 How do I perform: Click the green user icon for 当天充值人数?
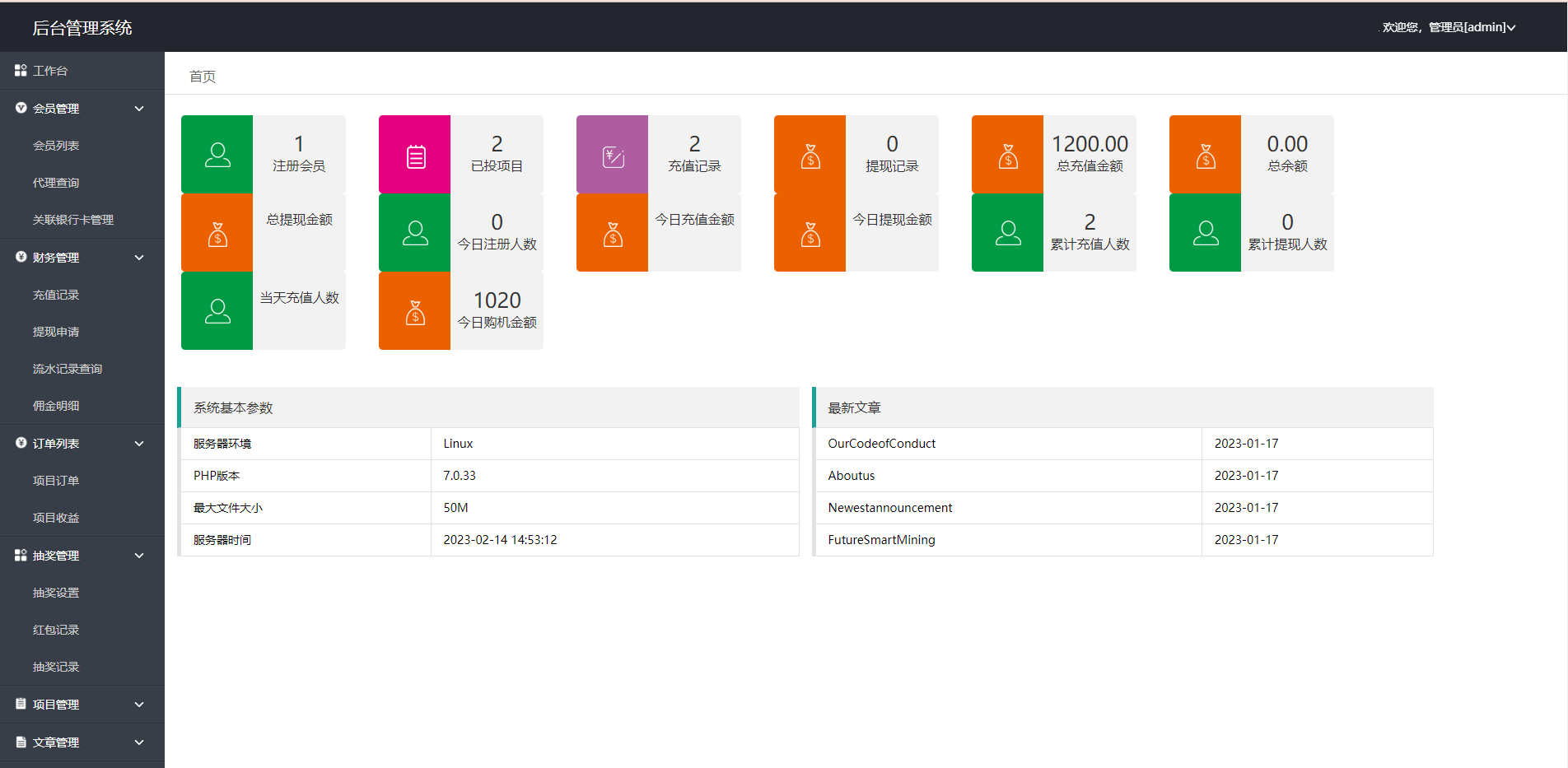(x=217, y=311)
